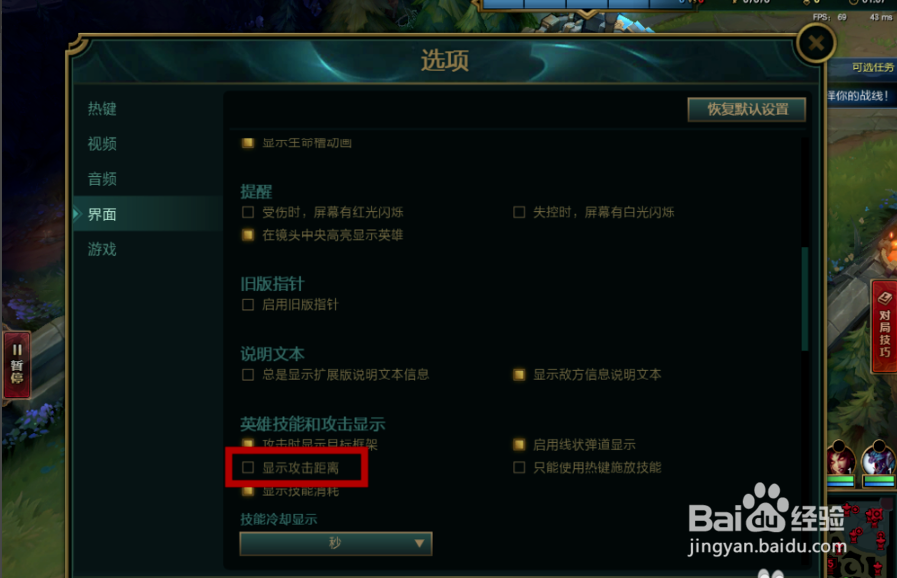Viewport: 897px width, 578px height.
Task: Go to the 游戏 tab
Action: (102, 249)
